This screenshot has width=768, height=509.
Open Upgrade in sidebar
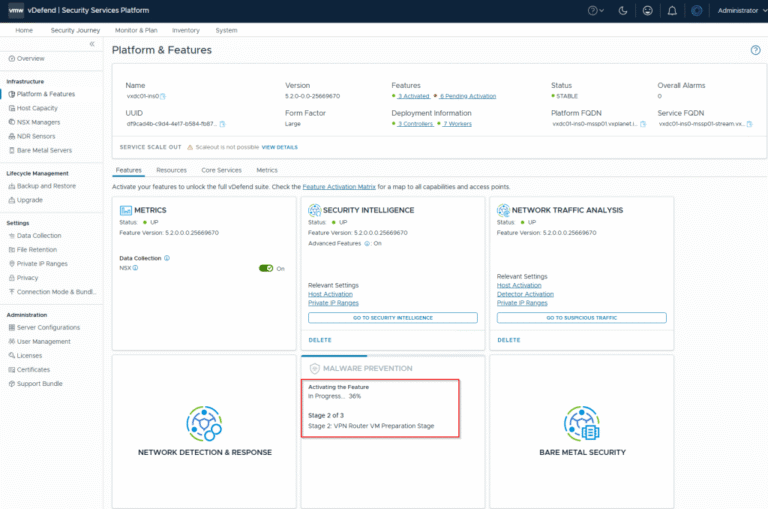pyautogui.click(x=25, y=200)
